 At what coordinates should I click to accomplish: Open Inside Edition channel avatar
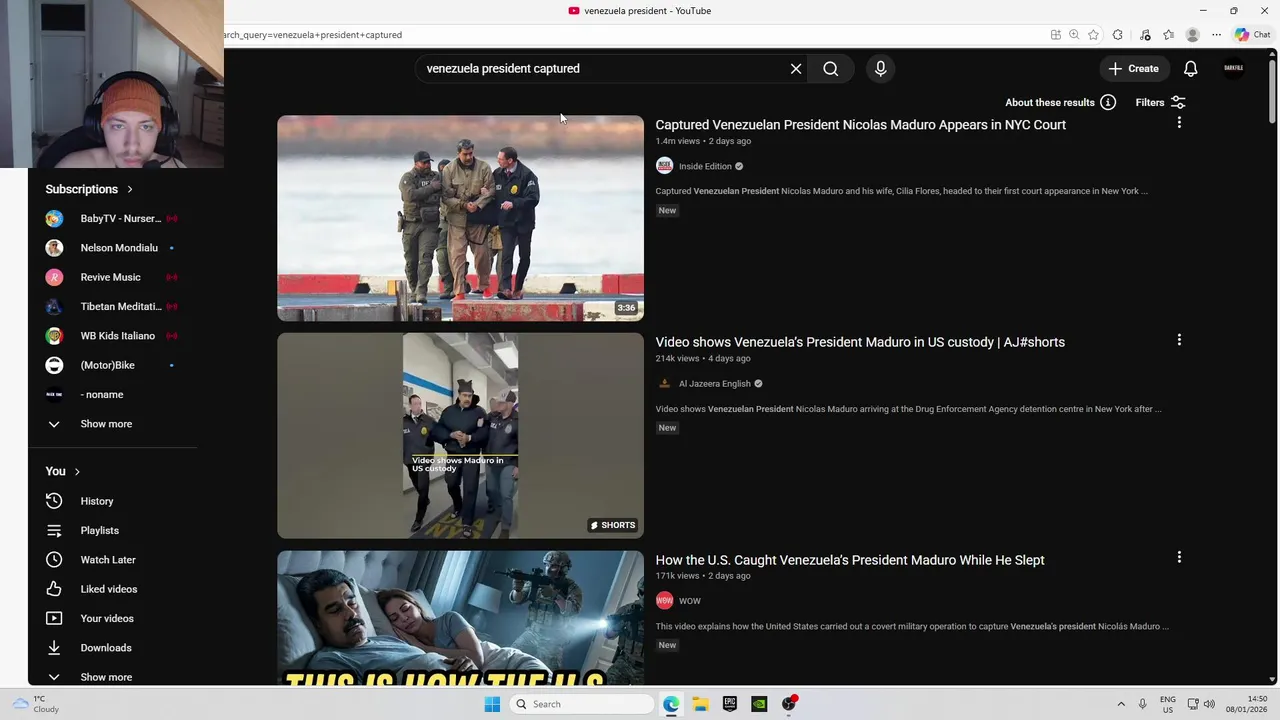664,166
